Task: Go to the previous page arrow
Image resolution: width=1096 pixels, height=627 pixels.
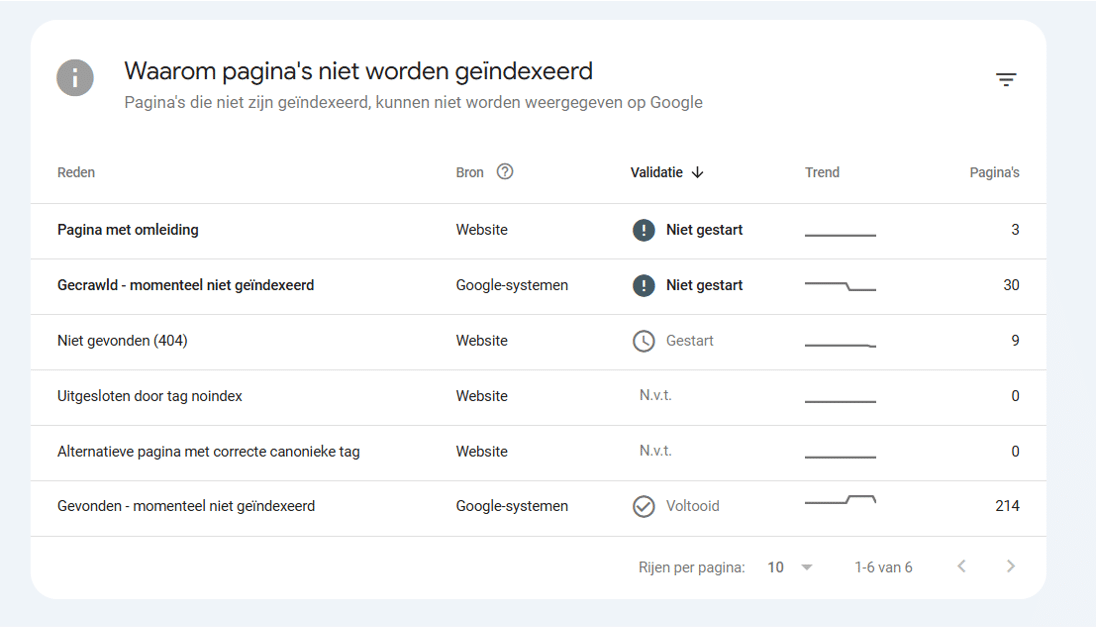Action: pos(962,566)
